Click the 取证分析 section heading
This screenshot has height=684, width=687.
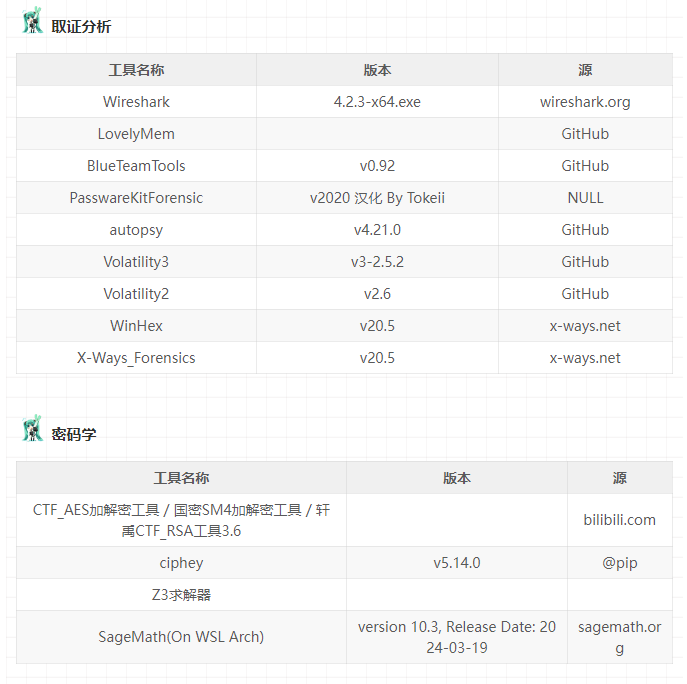tap(81, 27)
